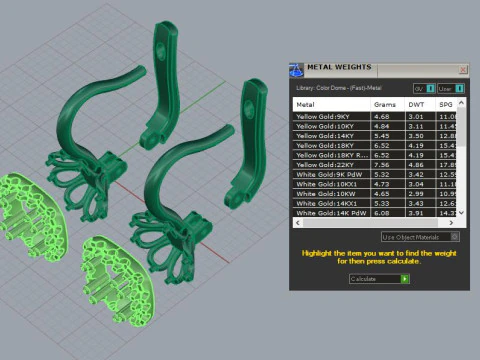This screenshot has width=480, height=360.
Task: Select the White Gold:14K PdW row
Action: [x=375, y=213]
